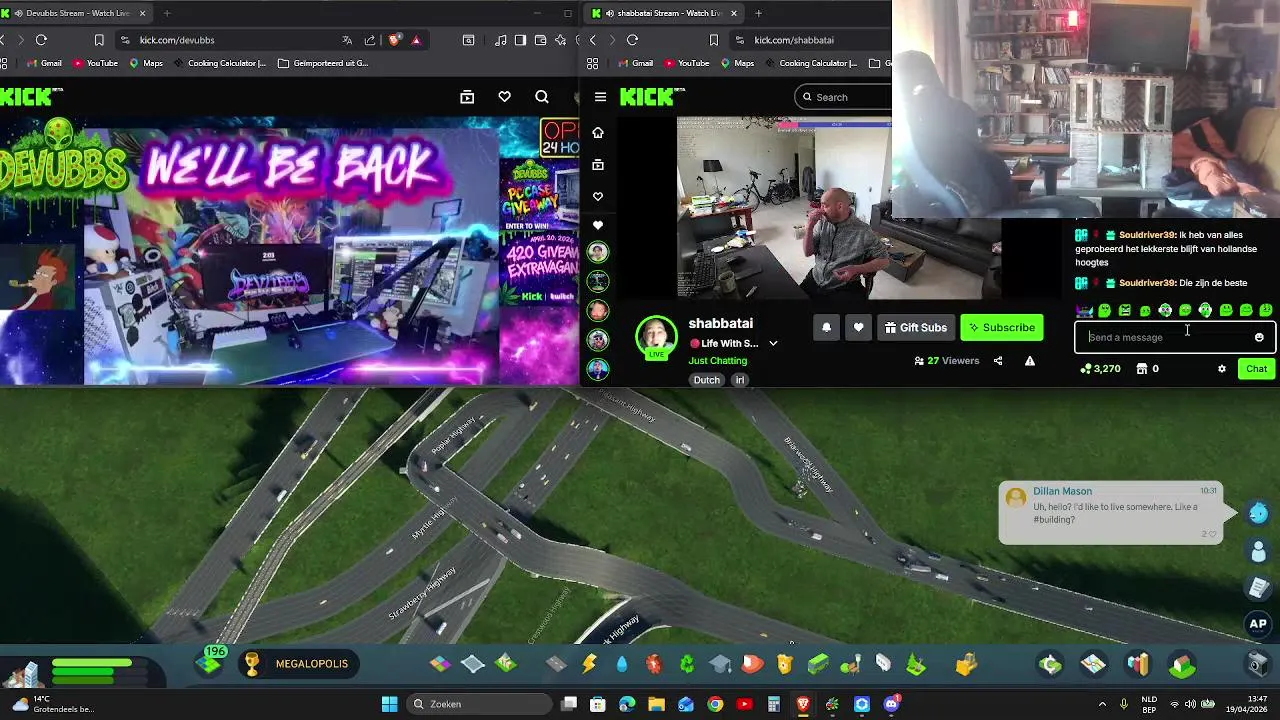
Task: Click shabbatai channel avatar with LIVE badge
Action: tap(656, 337)
